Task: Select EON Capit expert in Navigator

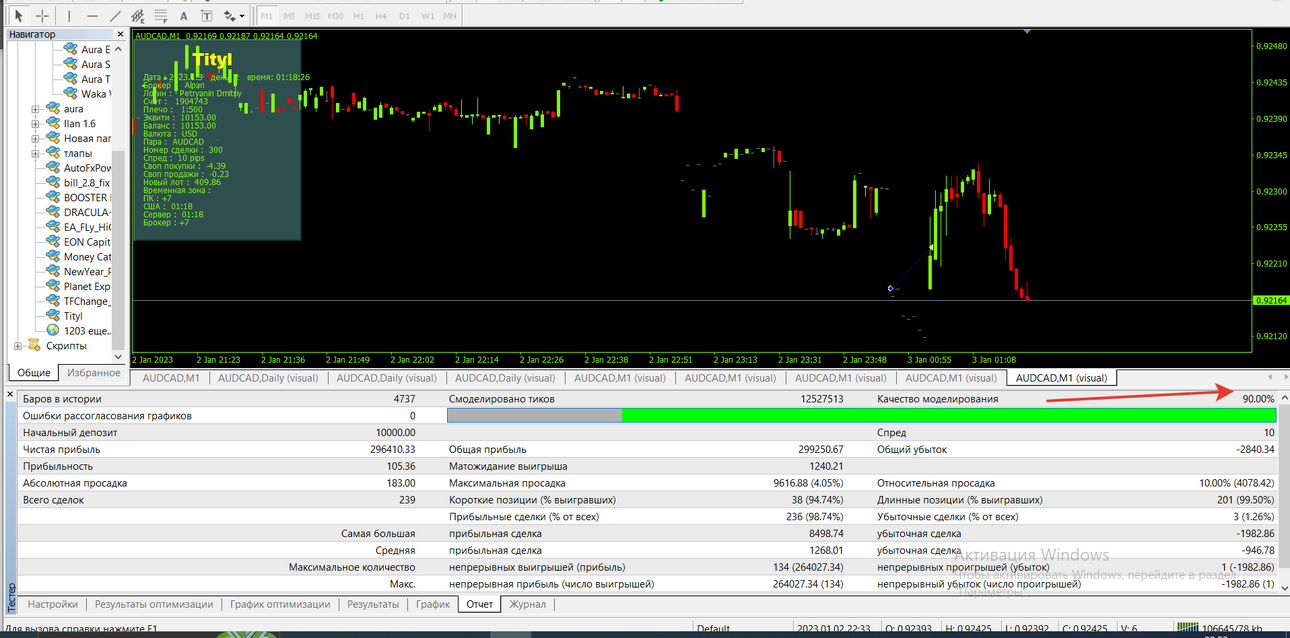Action: (87, 242)
